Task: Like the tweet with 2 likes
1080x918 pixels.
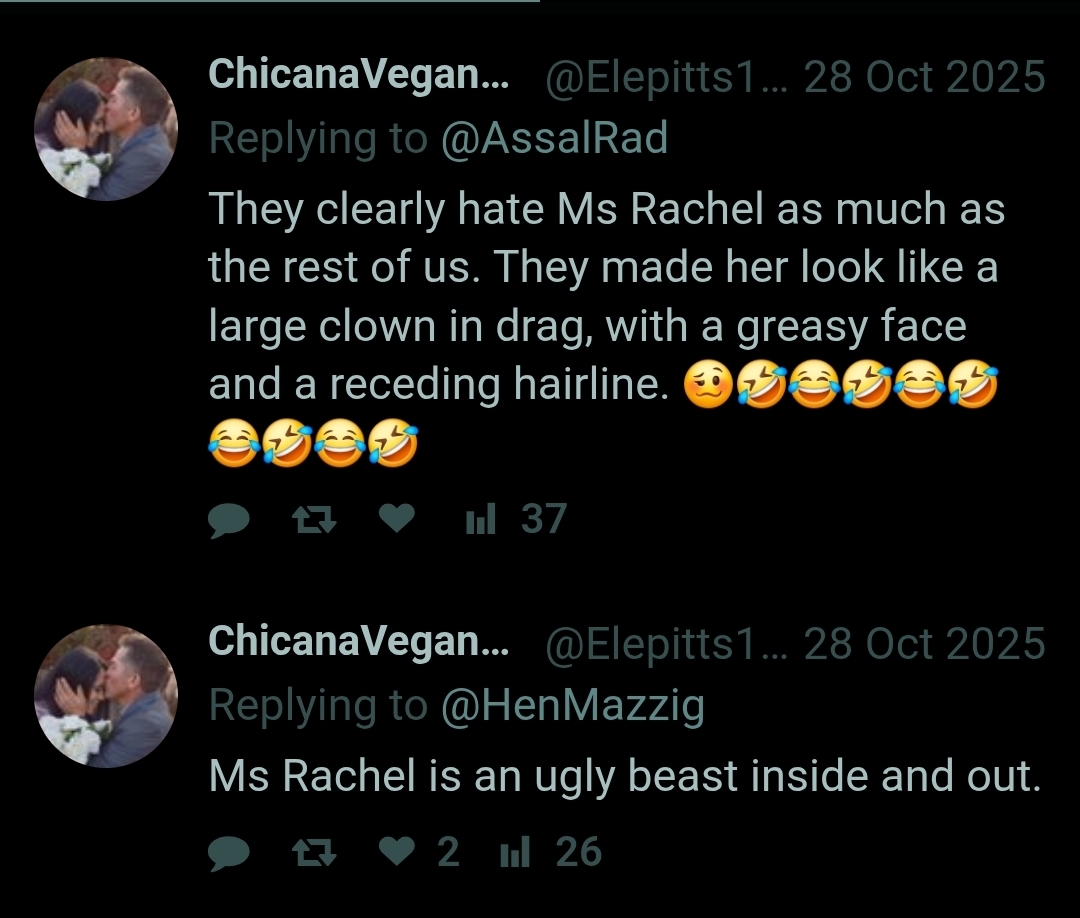Action: (397, 851)
